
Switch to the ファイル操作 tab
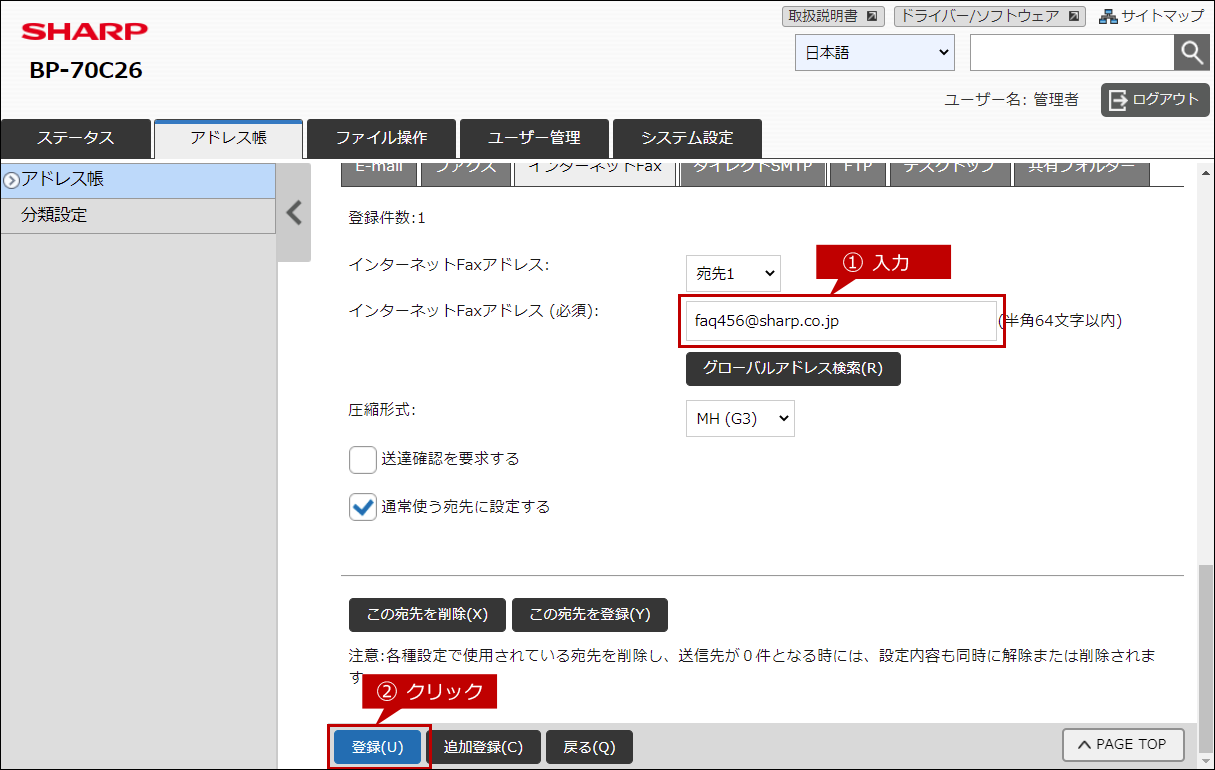point(381,138)
